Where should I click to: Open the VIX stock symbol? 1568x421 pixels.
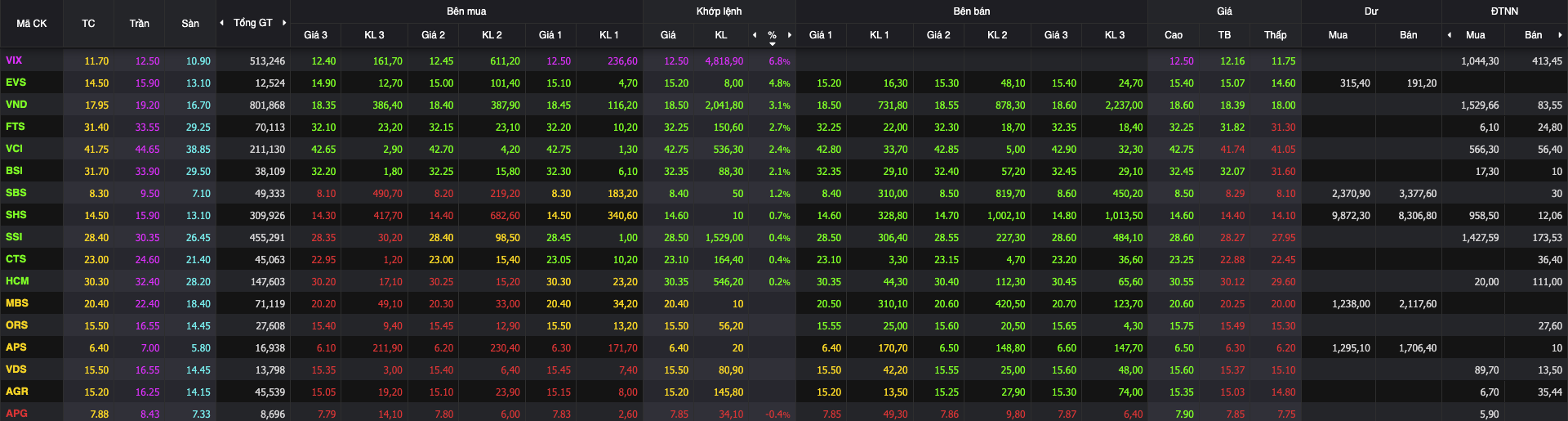click(x=14, y=60)
